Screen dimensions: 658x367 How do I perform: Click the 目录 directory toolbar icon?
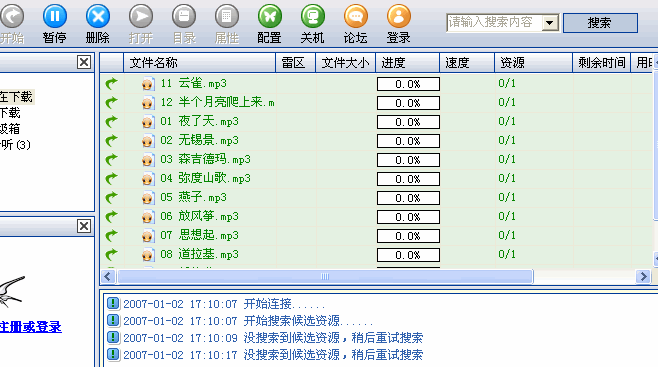(184, 17)
